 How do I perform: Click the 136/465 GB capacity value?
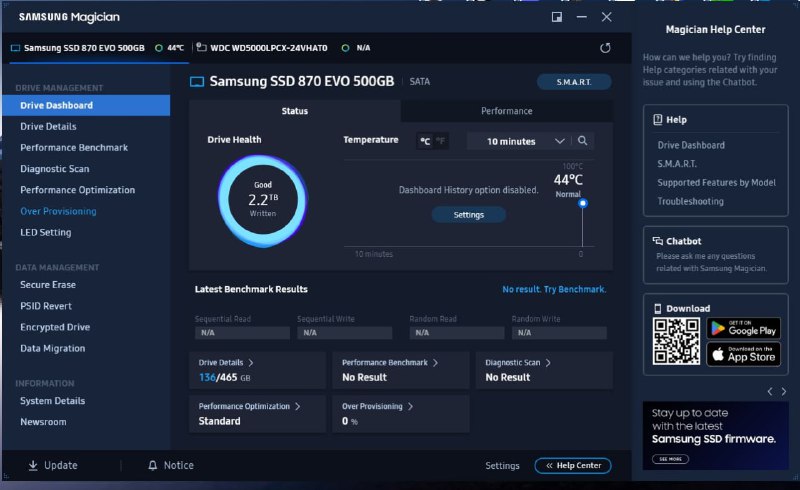point(224,377)
